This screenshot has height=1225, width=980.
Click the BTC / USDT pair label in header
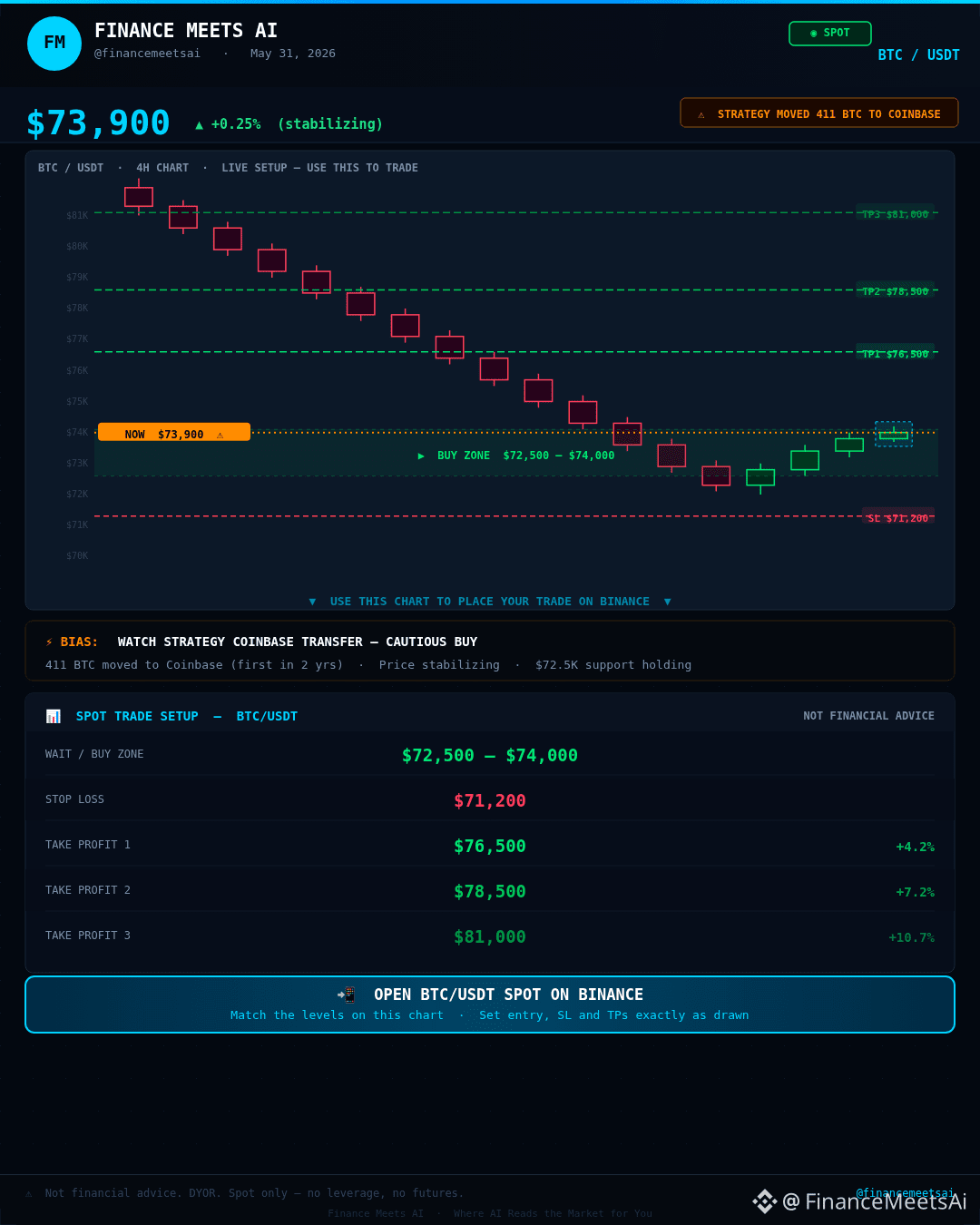point(918,55)
